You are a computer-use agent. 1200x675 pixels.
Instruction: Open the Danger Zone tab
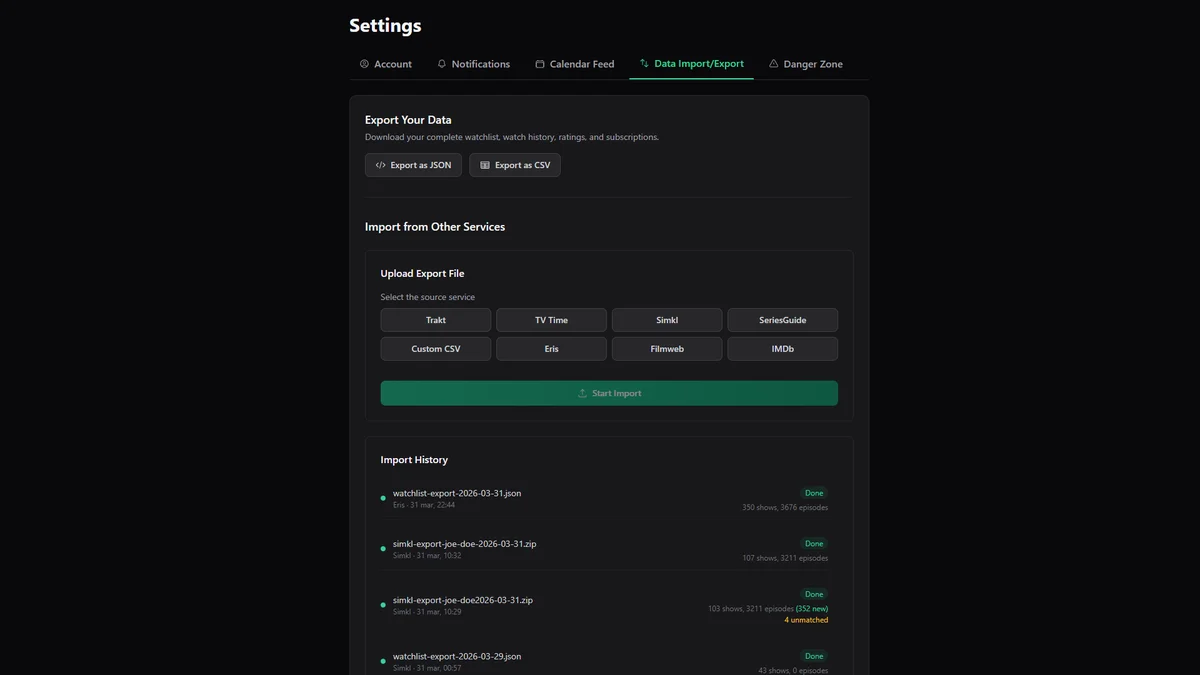[x=812, y=64]
